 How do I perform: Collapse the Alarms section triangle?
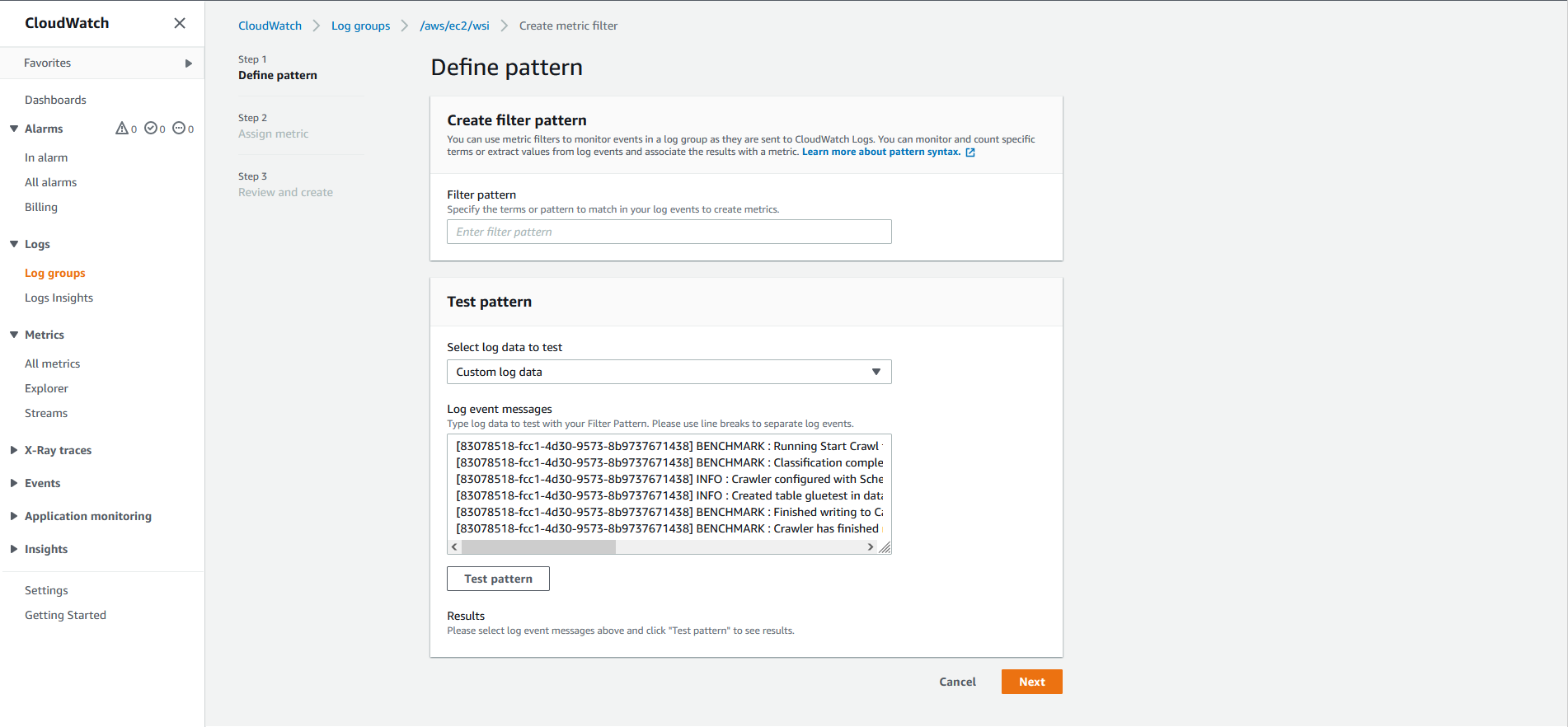14,129
